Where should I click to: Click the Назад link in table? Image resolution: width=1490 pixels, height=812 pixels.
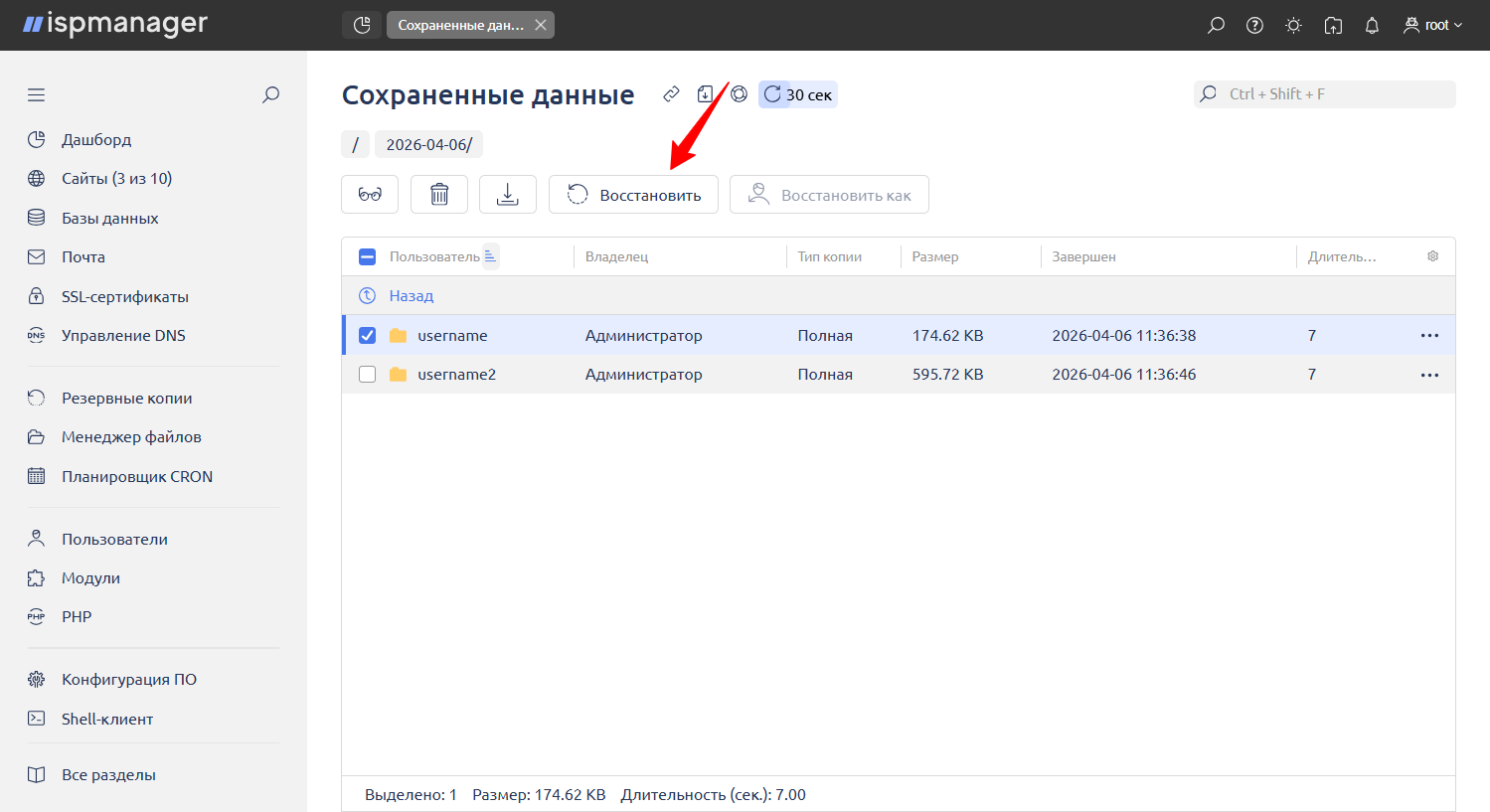411,296
